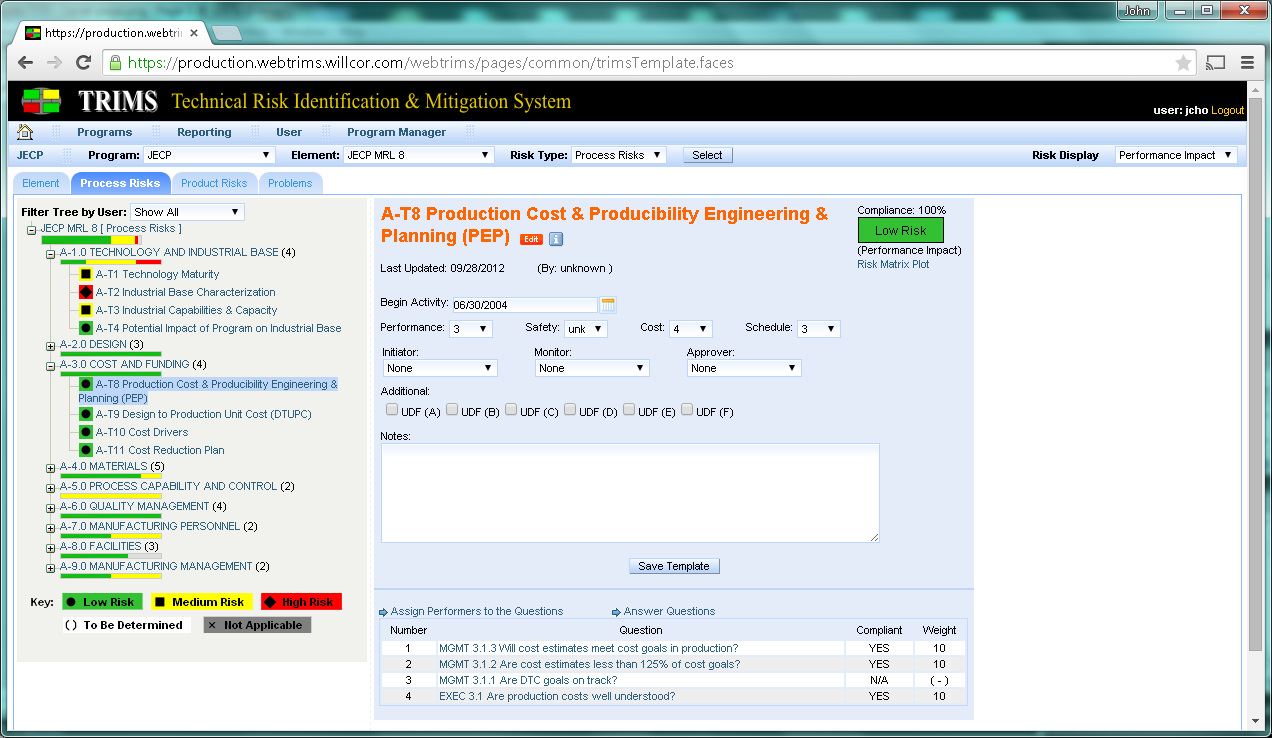This screenshot has width=1272, height=738.
Task: Open the calendar picker for Begin Activity
Action: [x=608, y=305]
